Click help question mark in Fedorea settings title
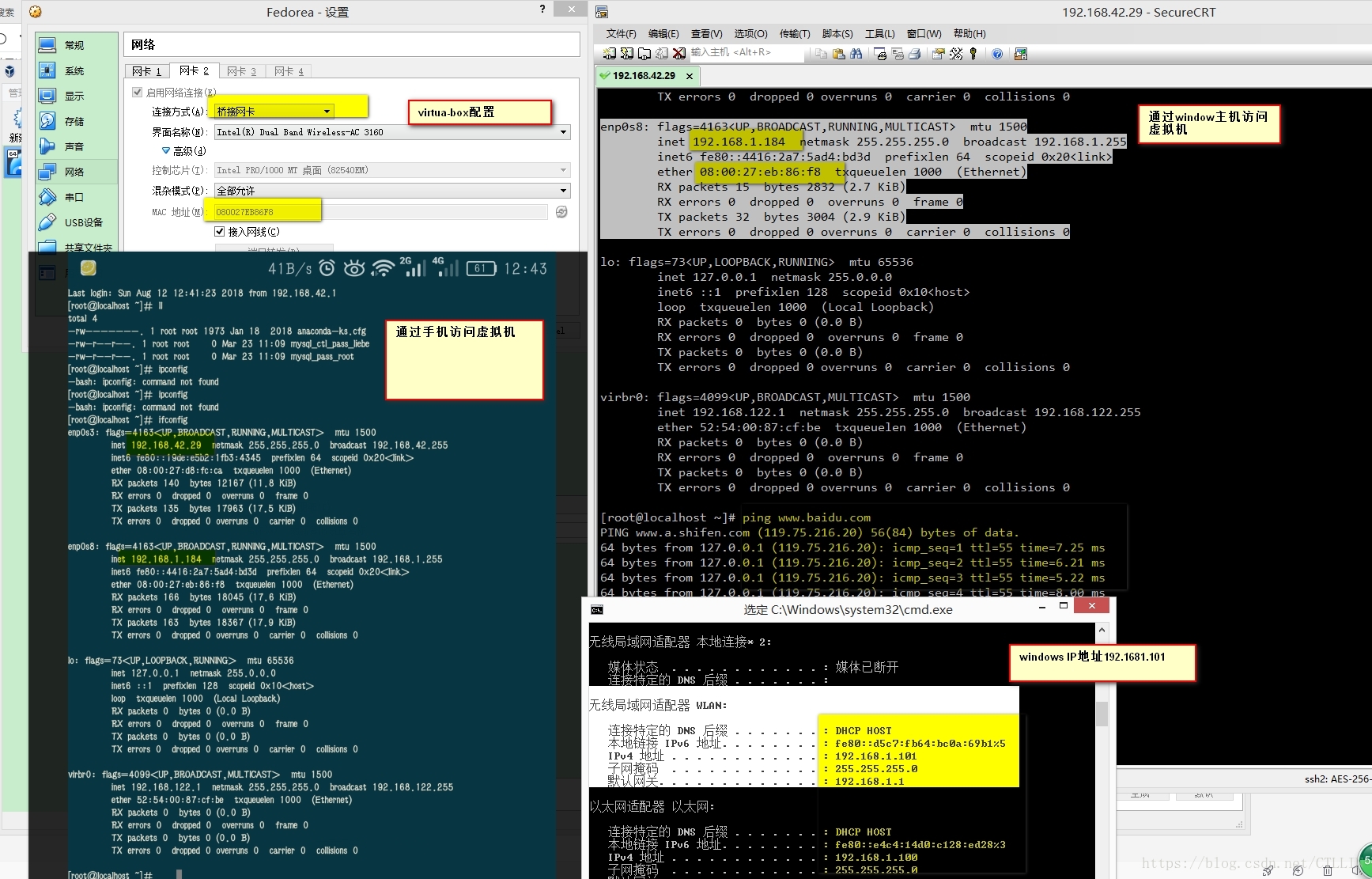The height and width of the screenshot is (879, 1372). click(x=542, y=9)
